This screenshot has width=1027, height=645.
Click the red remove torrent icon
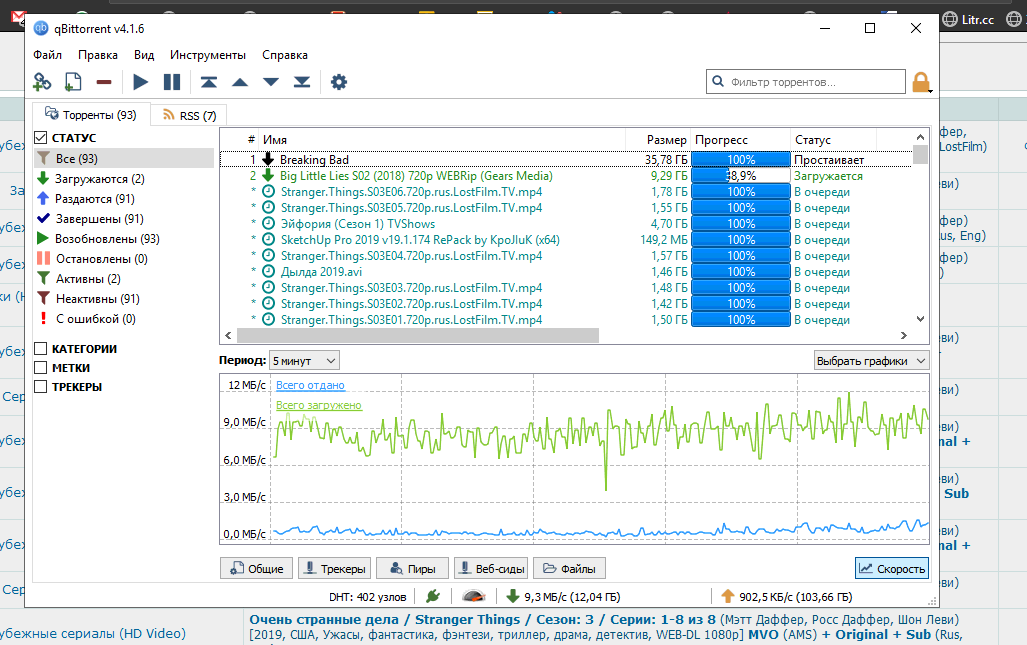click(x=103, y=82)
